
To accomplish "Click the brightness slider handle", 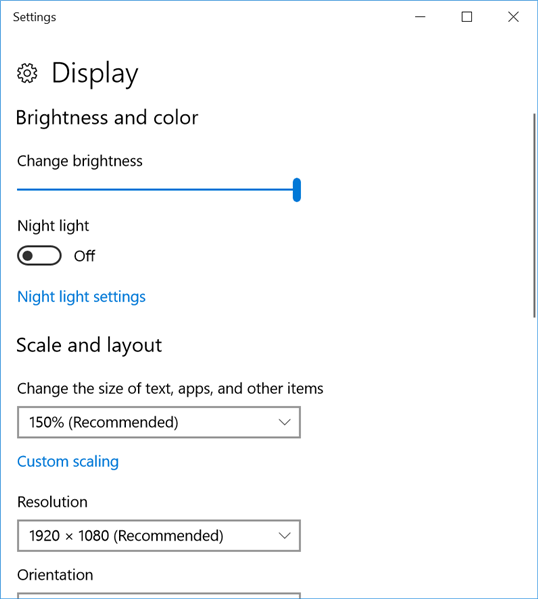I will click(x=297, y=189).
